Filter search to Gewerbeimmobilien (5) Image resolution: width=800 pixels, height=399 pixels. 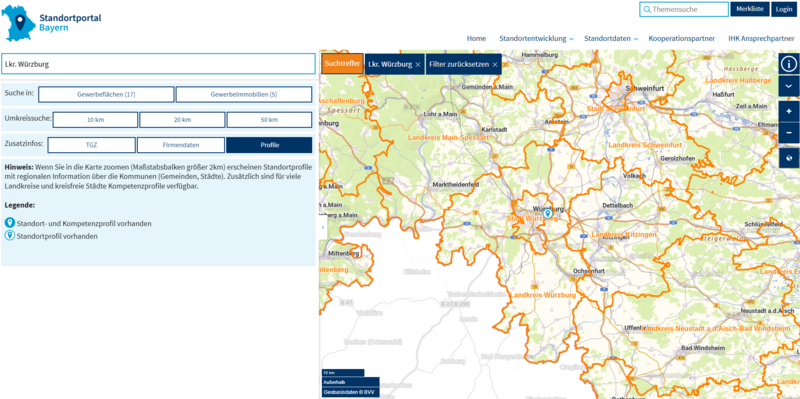244,94
